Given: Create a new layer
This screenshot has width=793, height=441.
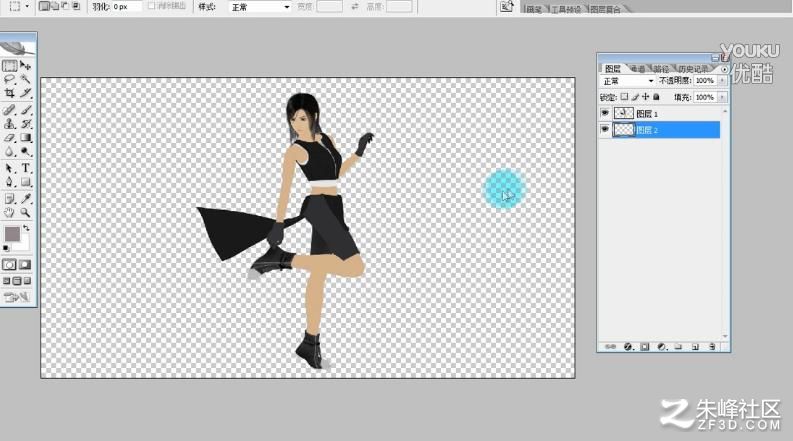Looking at the screenshot, I should click(695, 347).
